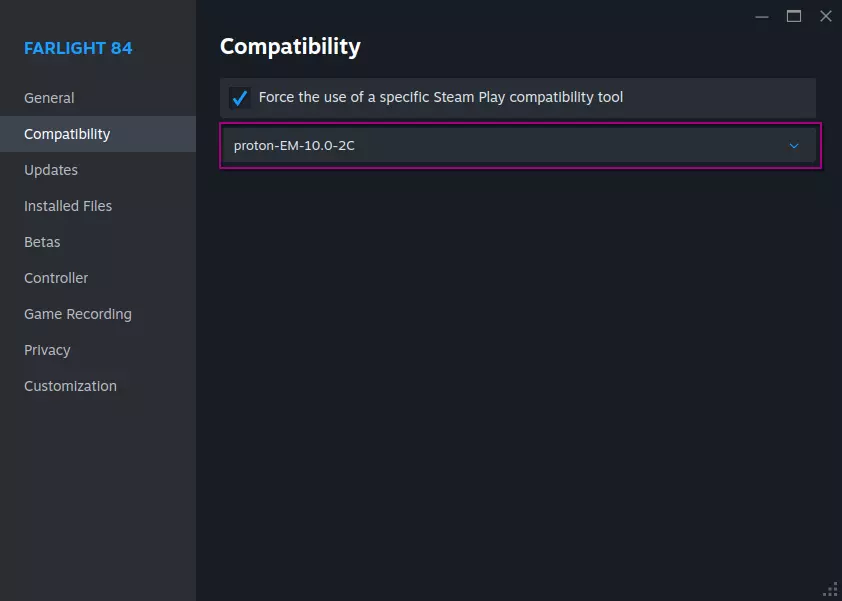The width and height of the screenshot is (842, 601).
Task: Open Controller settings page
Action: [56, 278]
